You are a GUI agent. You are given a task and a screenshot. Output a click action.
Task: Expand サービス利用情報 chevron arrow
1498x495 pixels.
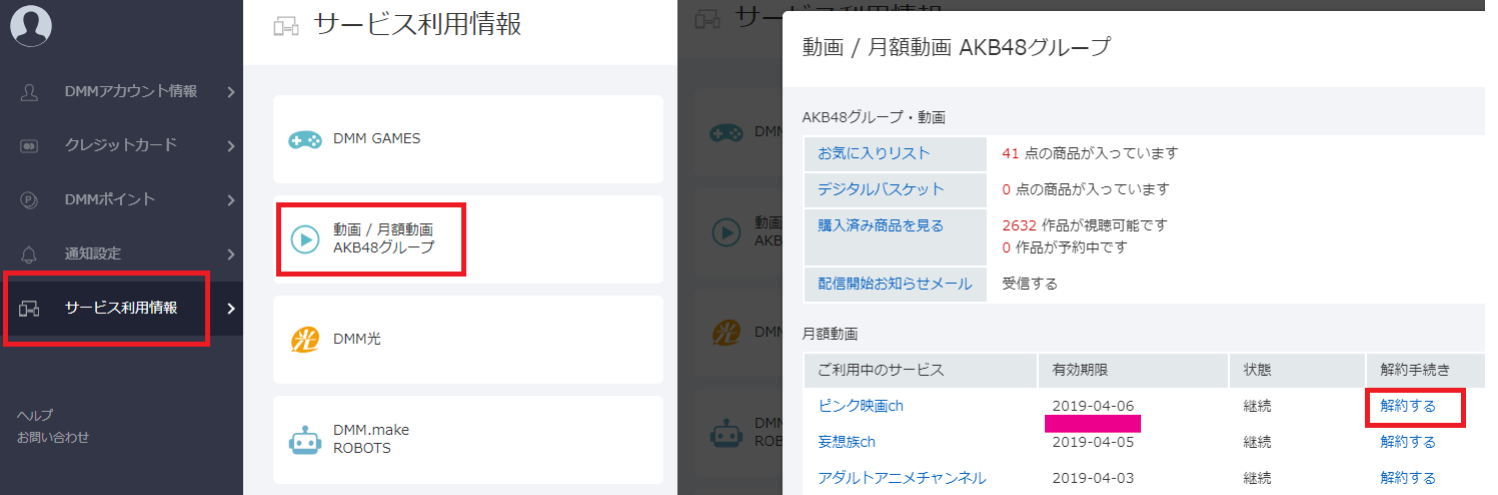click(231, 308)
